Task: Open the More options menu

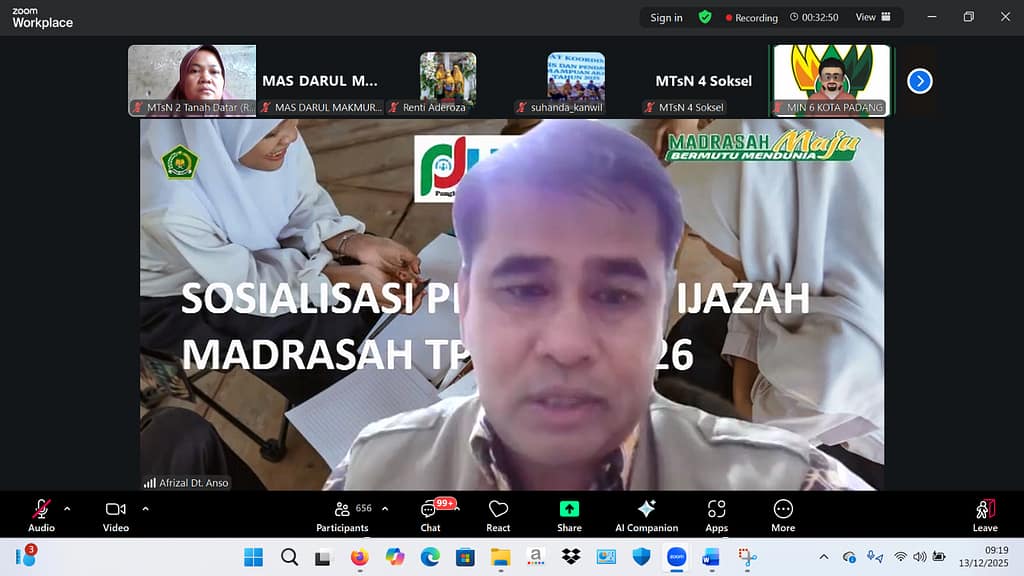Action: coord(783,513)
